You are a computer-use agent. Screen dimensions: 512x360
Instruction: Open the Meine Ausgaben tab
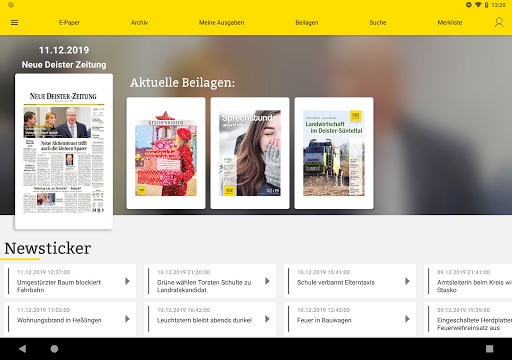click(221, 23)
